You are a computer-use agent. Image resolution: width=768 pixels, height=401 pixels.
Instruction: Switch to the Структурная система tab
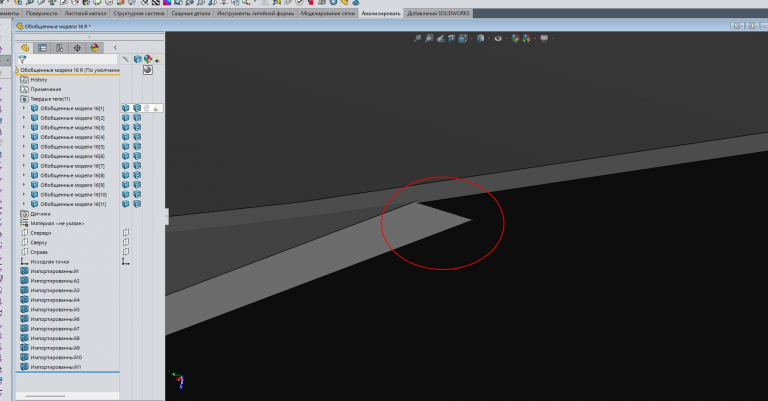coord(139,13)
